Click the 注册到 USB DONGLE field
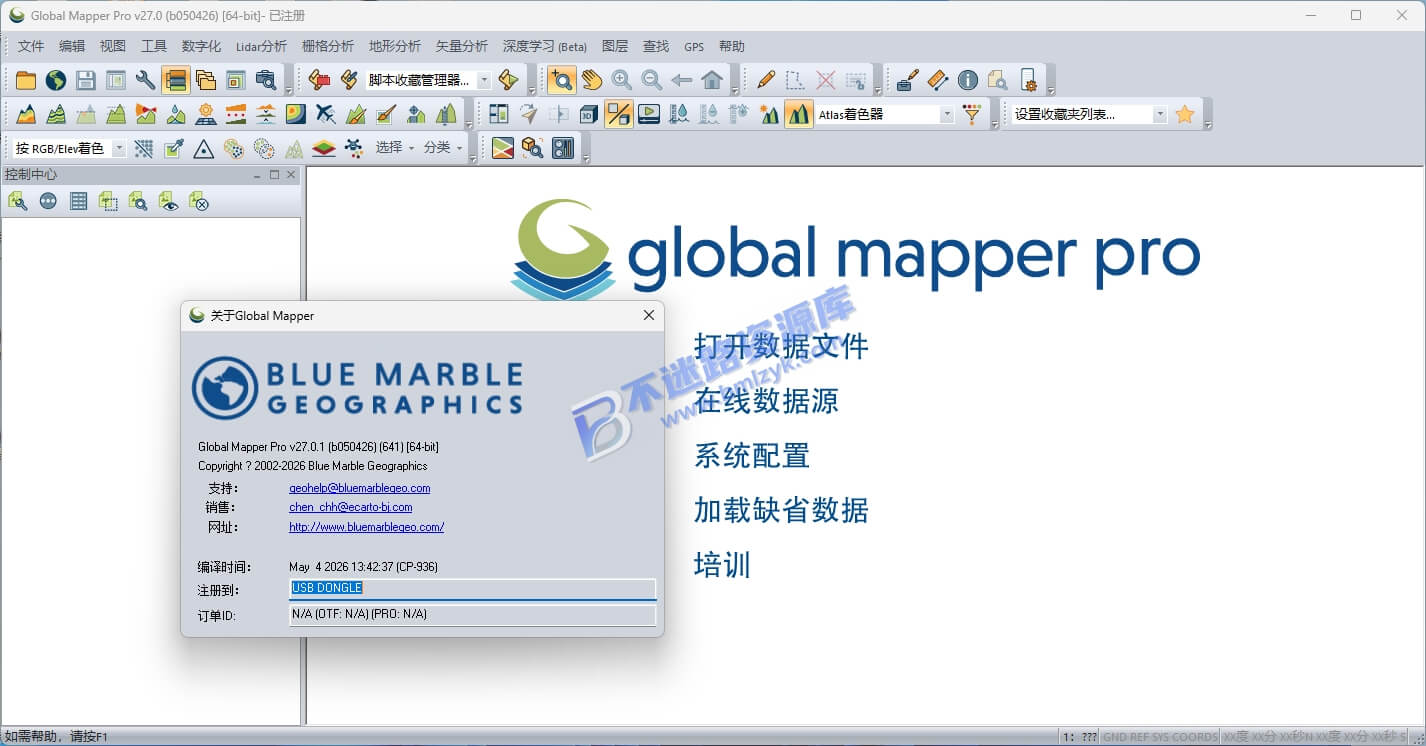Screen dimensions: 1426x746 click(x=472, y=589)
